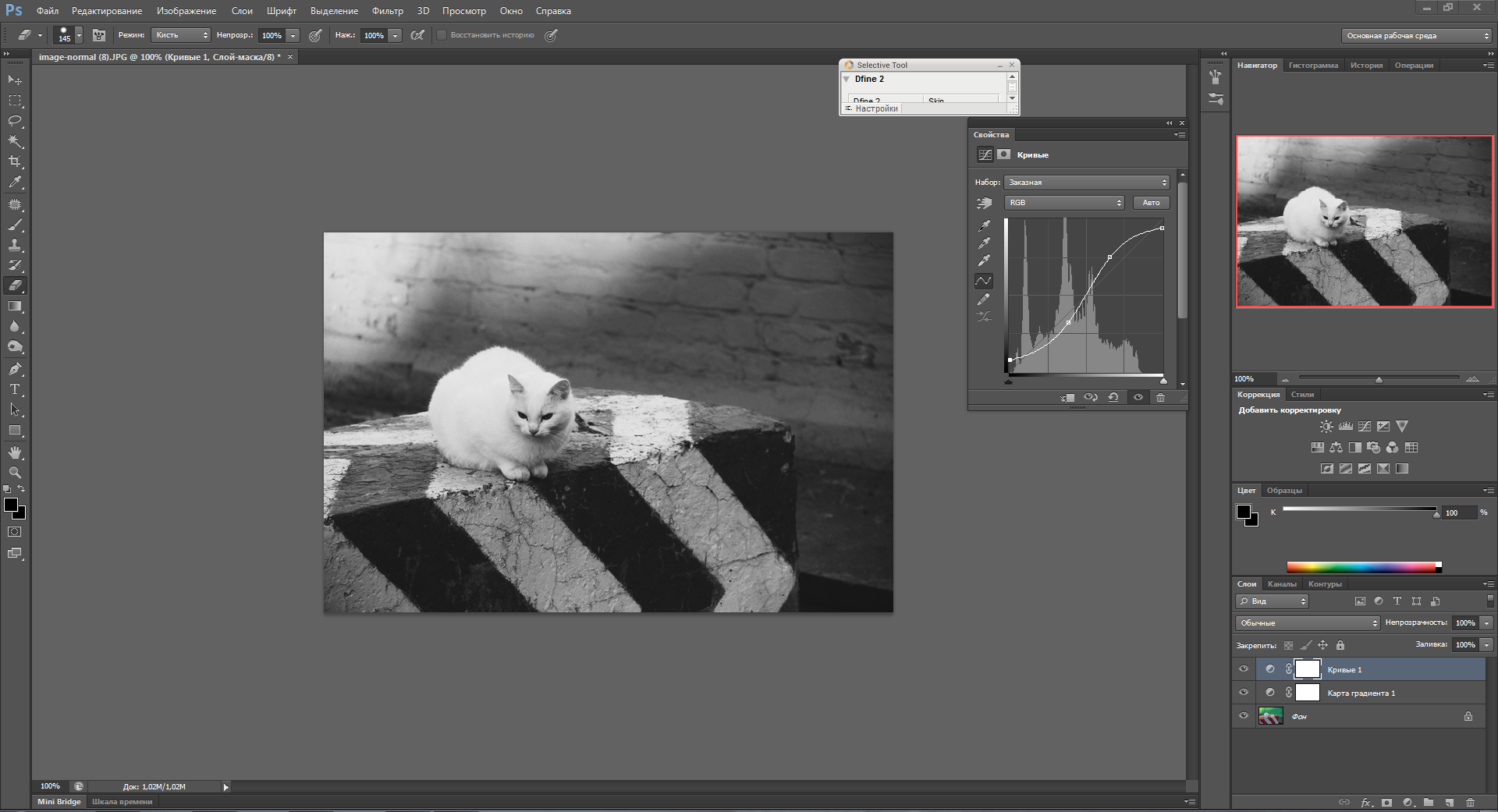
Task: Click the Navigator preview thumbnail
Action: coord(1364,222)
